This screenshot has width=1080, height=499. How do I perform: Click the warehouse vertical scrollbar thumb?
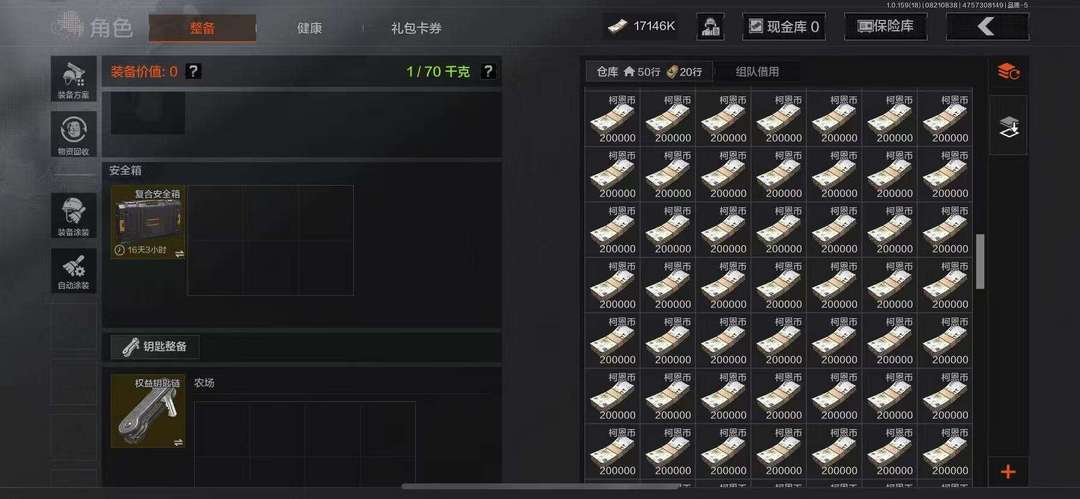[980, 261]
